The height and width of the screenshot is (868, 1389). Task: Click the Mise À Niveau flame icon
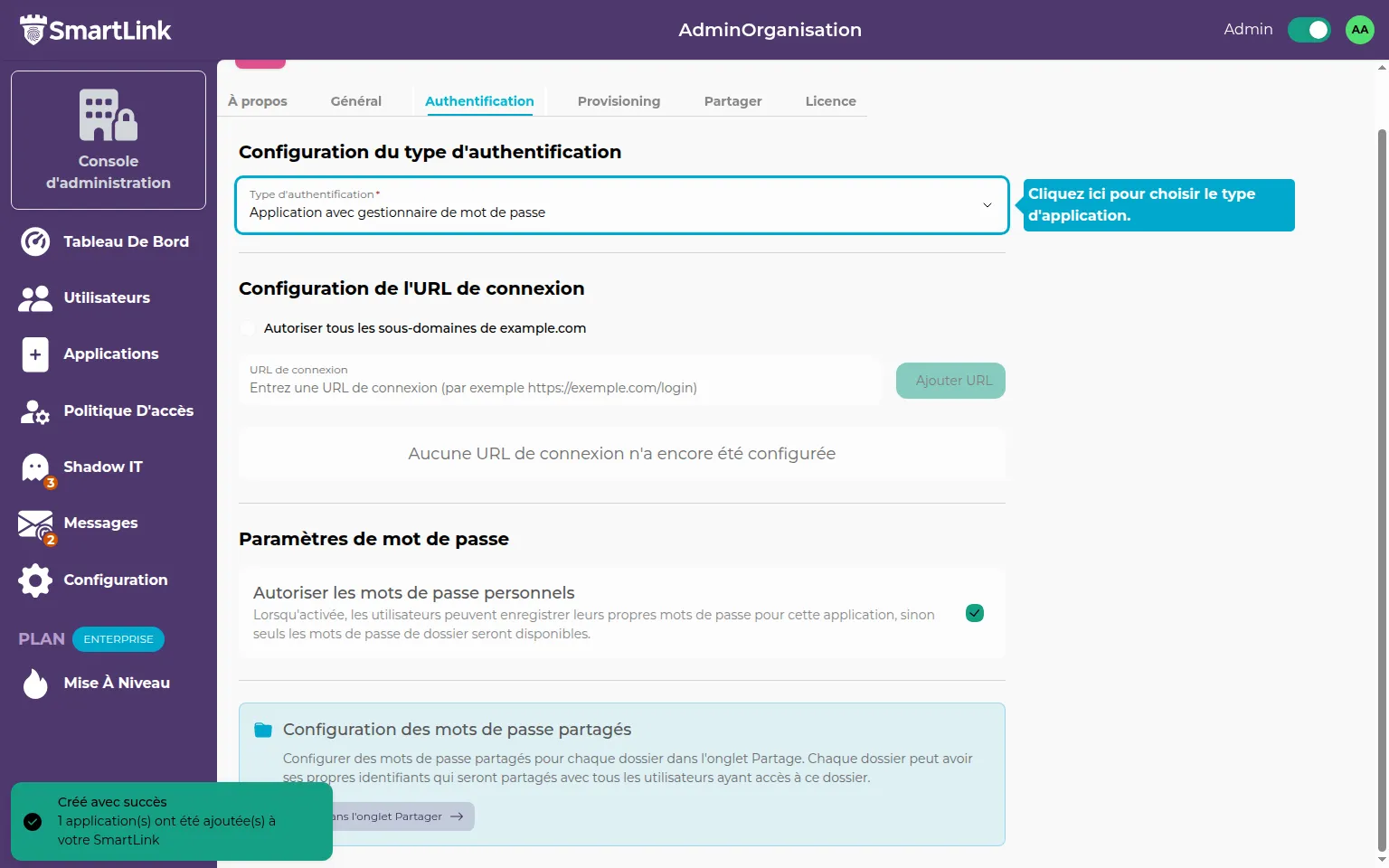(x=35, y=684)
